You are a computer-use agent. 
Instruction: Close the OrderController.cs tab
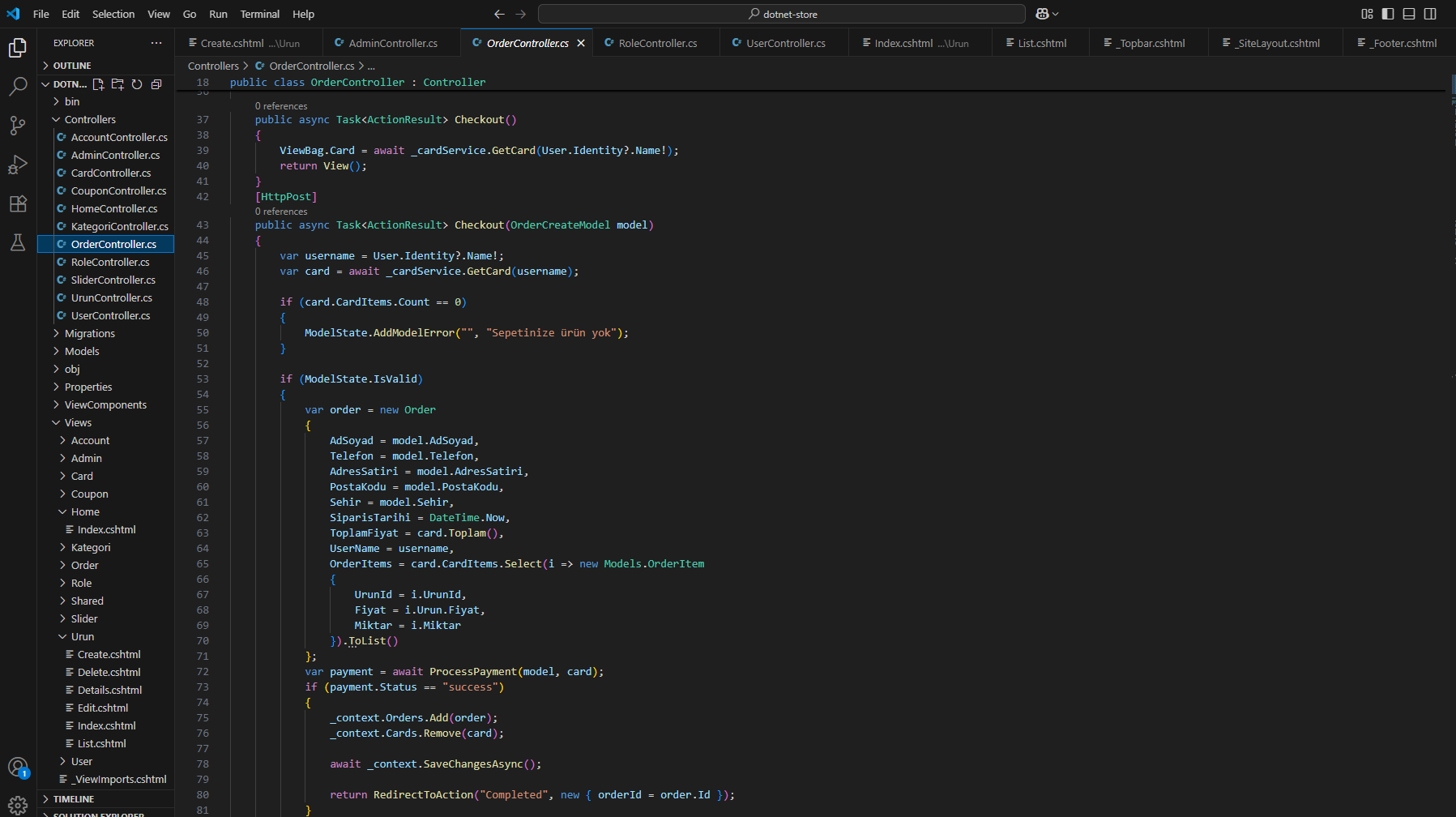(x=581, y=43)
